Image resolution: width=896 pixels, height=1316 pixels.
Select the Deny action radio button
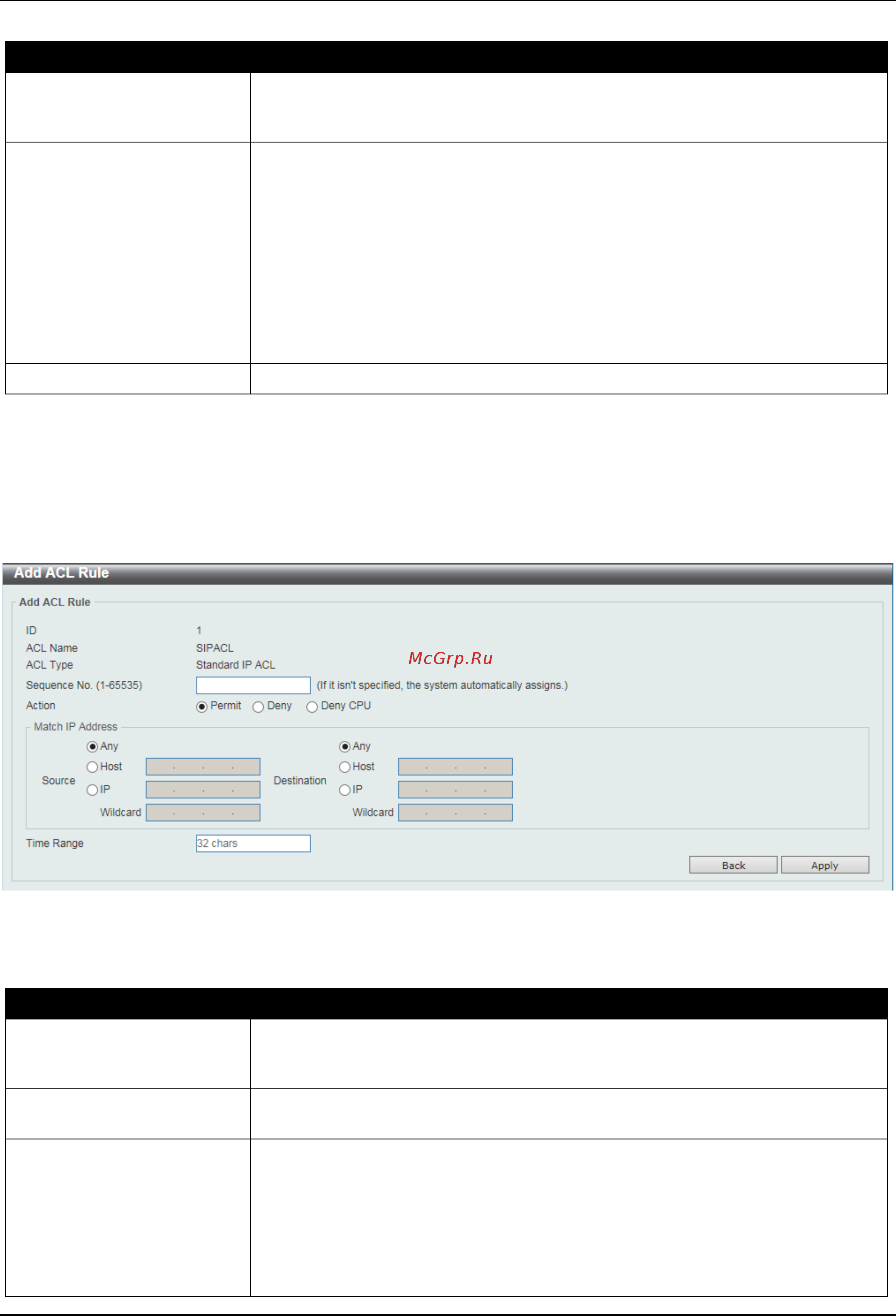[258, 707]
